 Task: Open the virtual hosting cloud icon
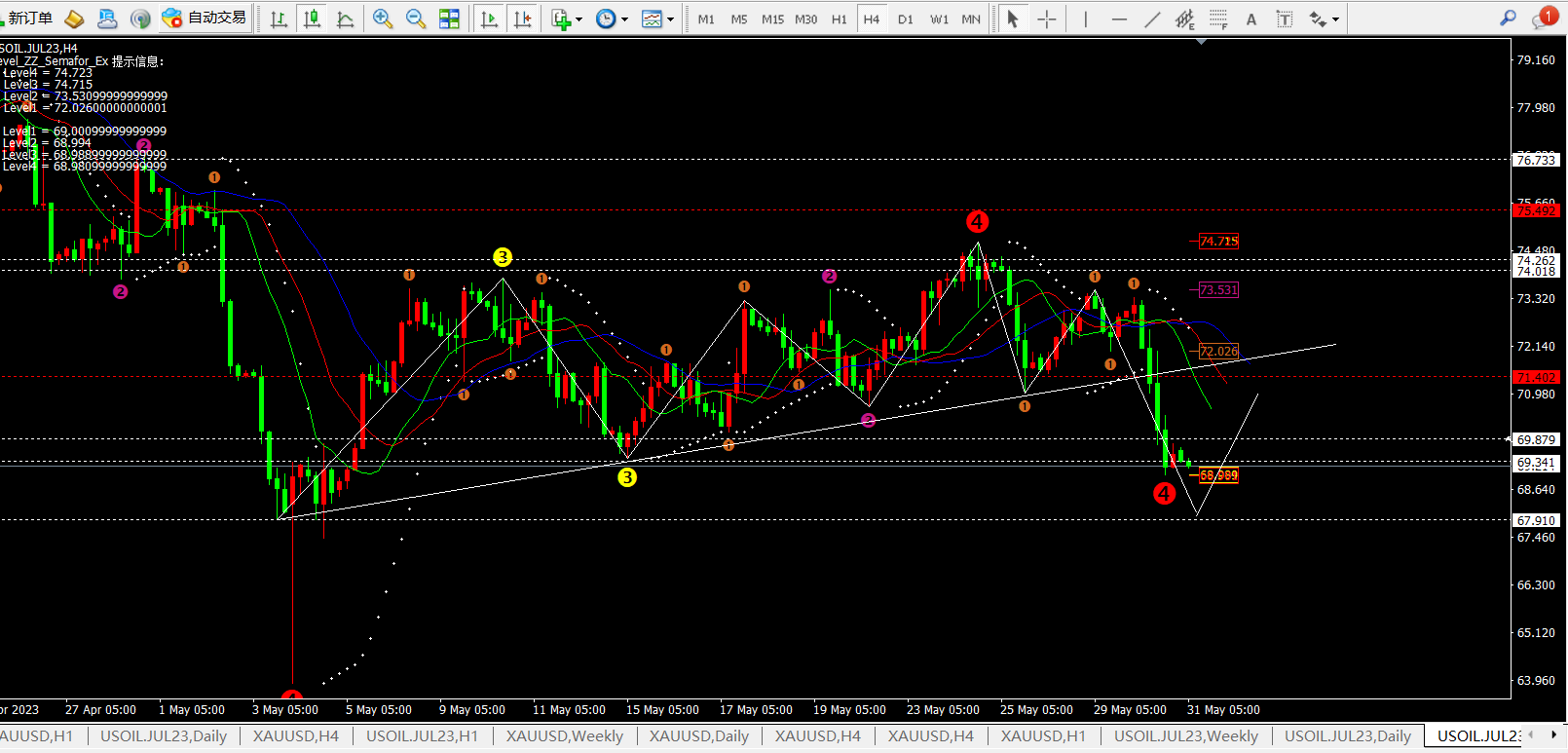tap(107, 19)
